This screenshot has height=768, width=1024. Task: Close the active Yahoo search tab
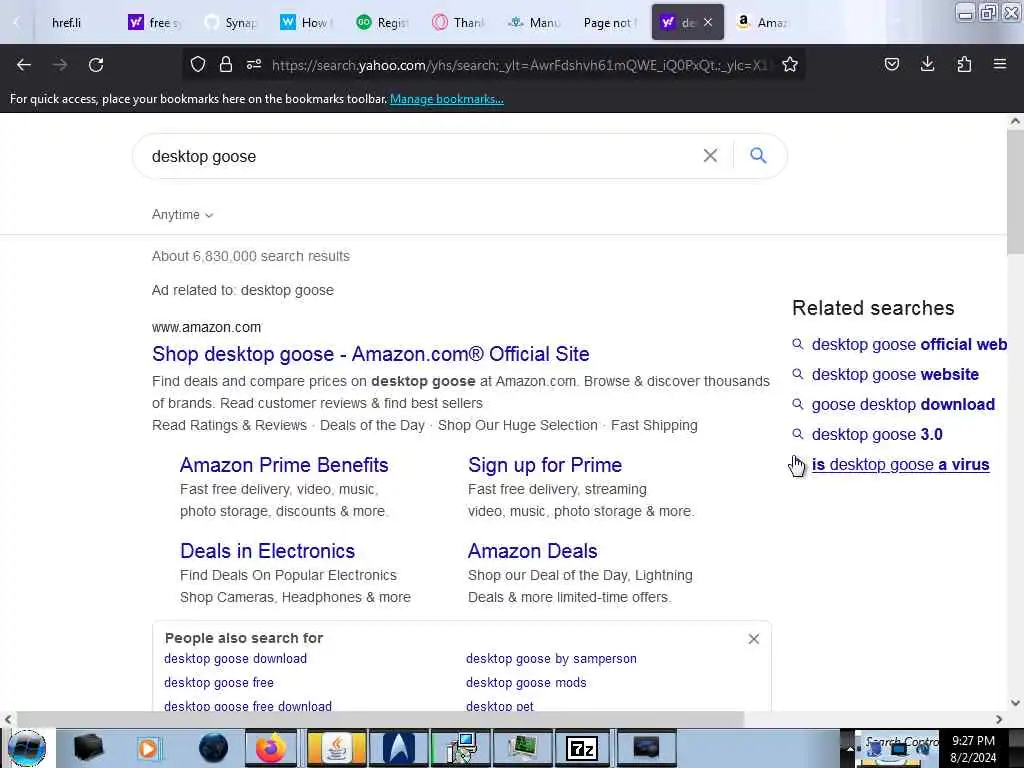(x=708, y=22)
